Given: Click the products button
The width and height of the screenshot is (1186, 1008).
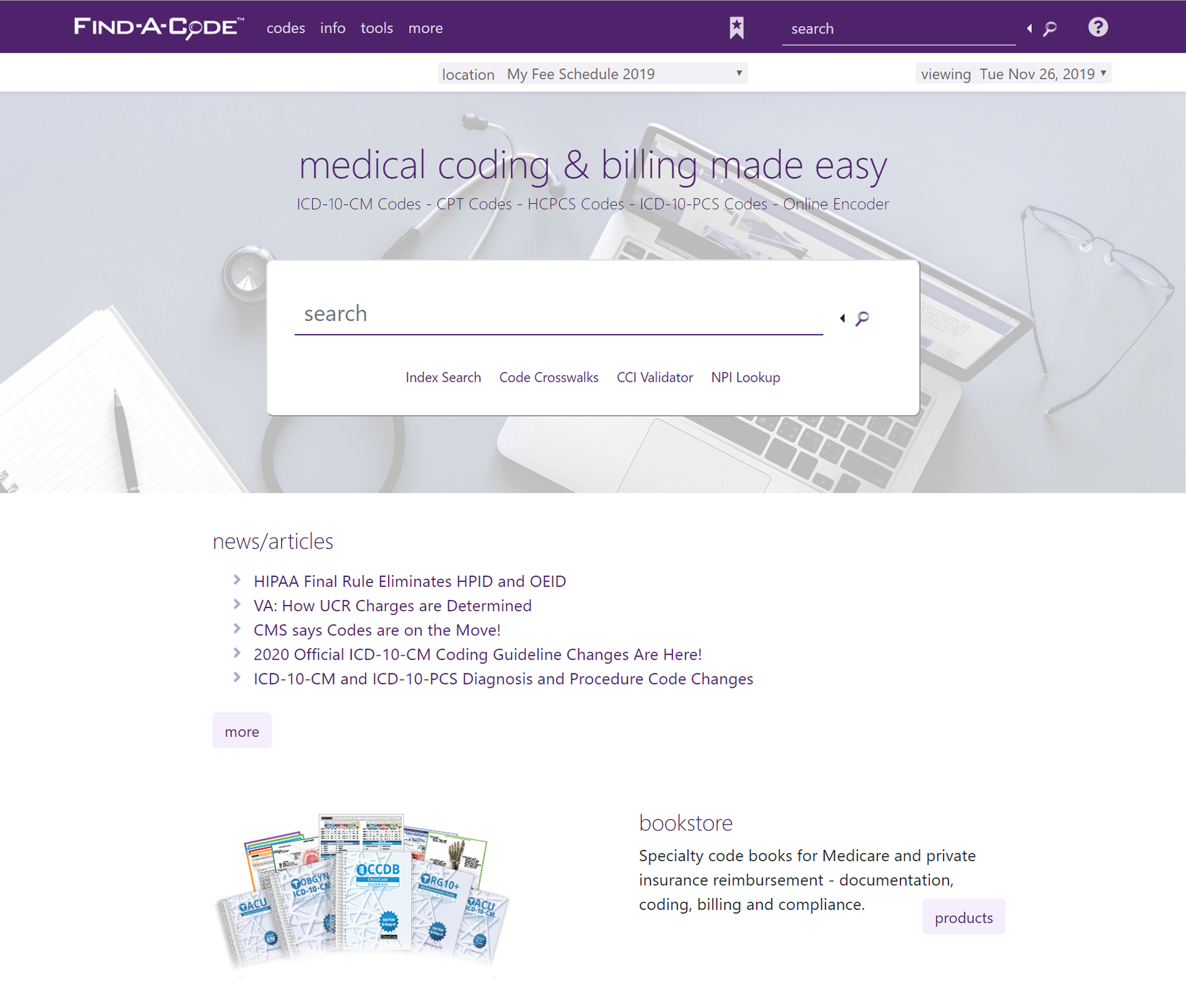Looking at the screenshot, I should click(963, 917).
